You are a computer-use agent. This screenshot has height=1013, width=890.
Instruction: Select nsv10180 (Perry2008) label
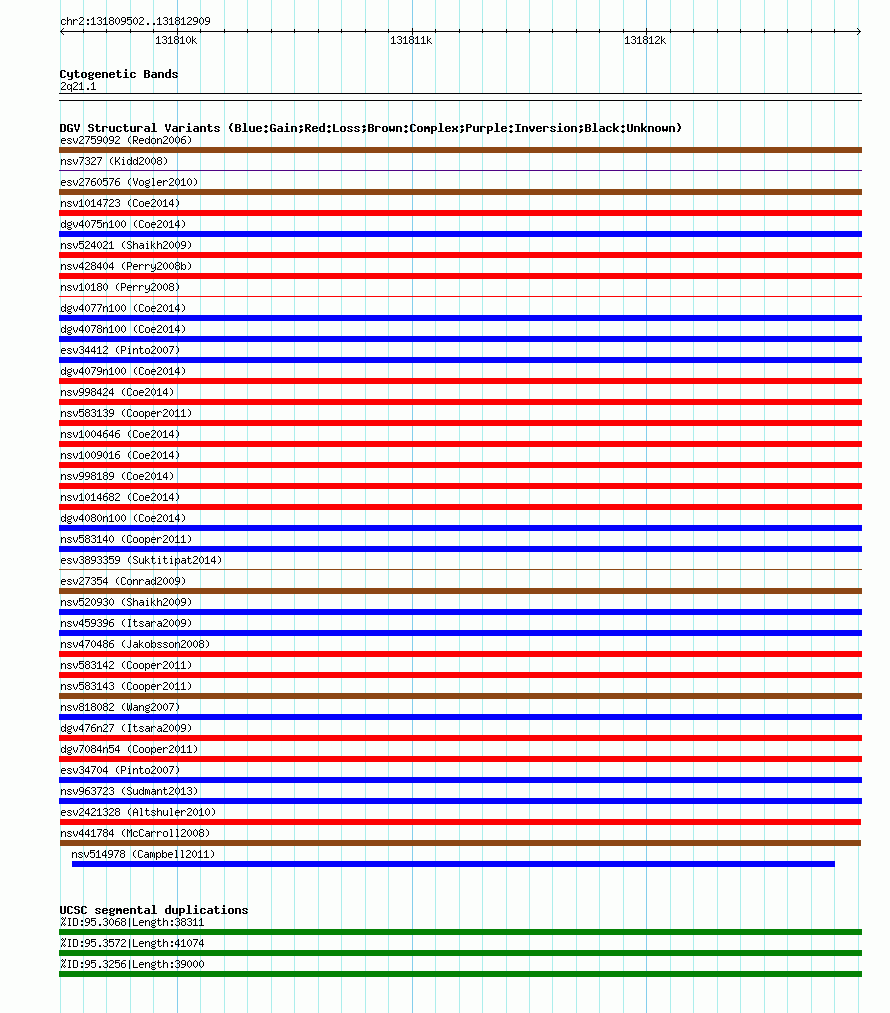click(120, 287)
